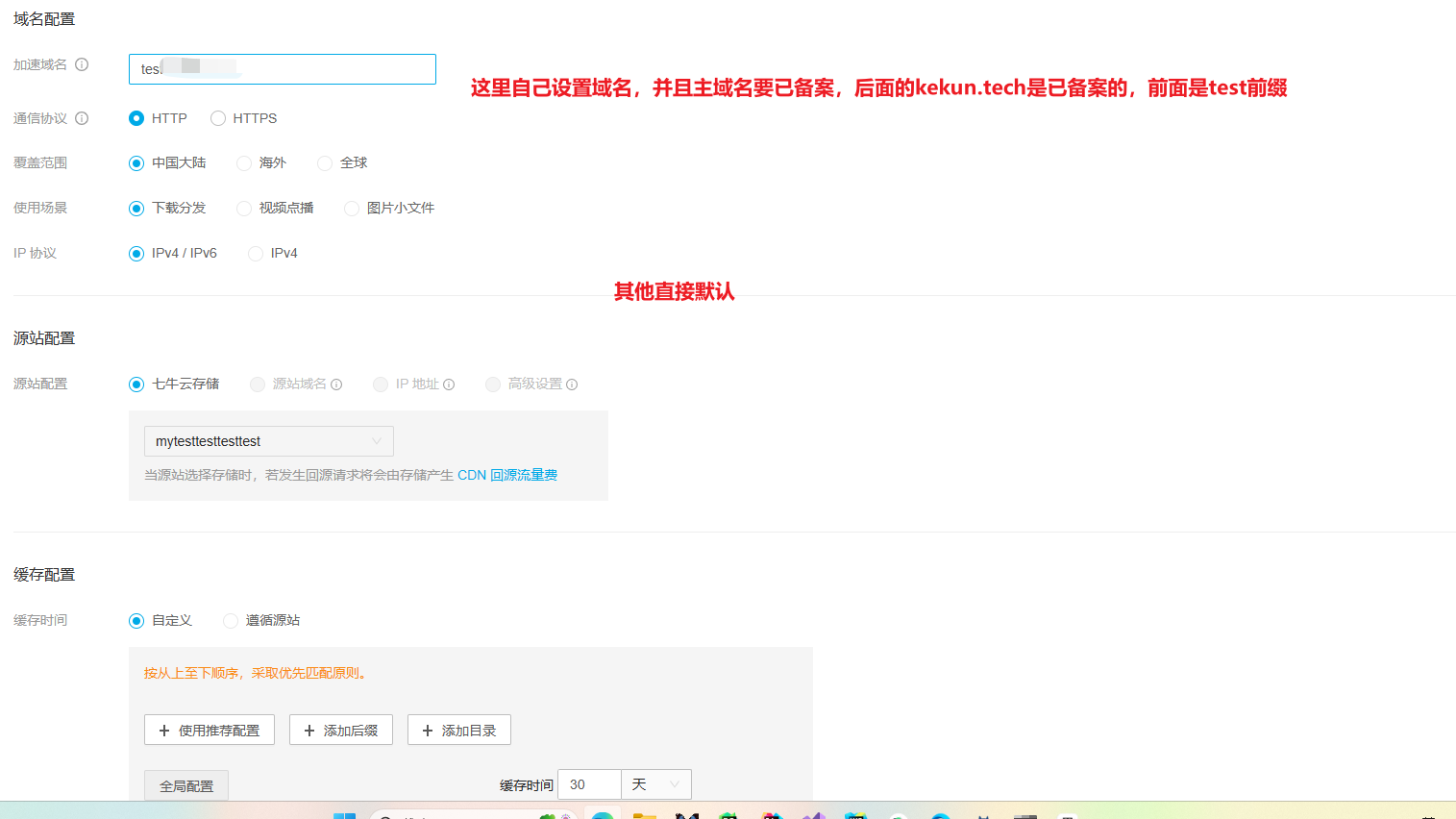This screenshot has width=1456, height=819.
Task: Choose 七牛云存储 as the origin source
Action: pyautogui.click(x=136, y=385)
